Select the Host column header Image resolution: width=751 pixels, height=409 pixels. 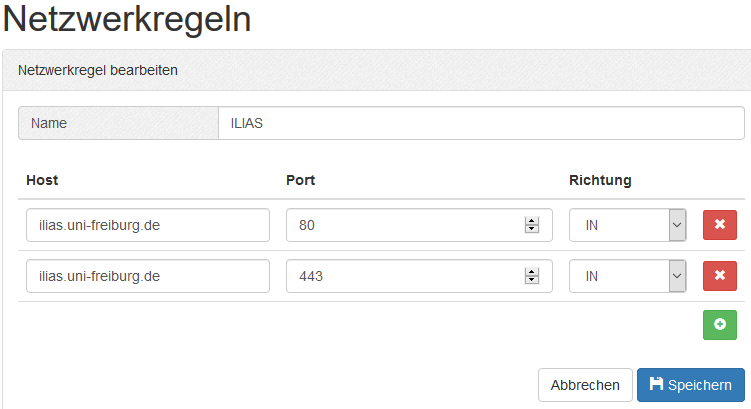click(x=42, y=181)
